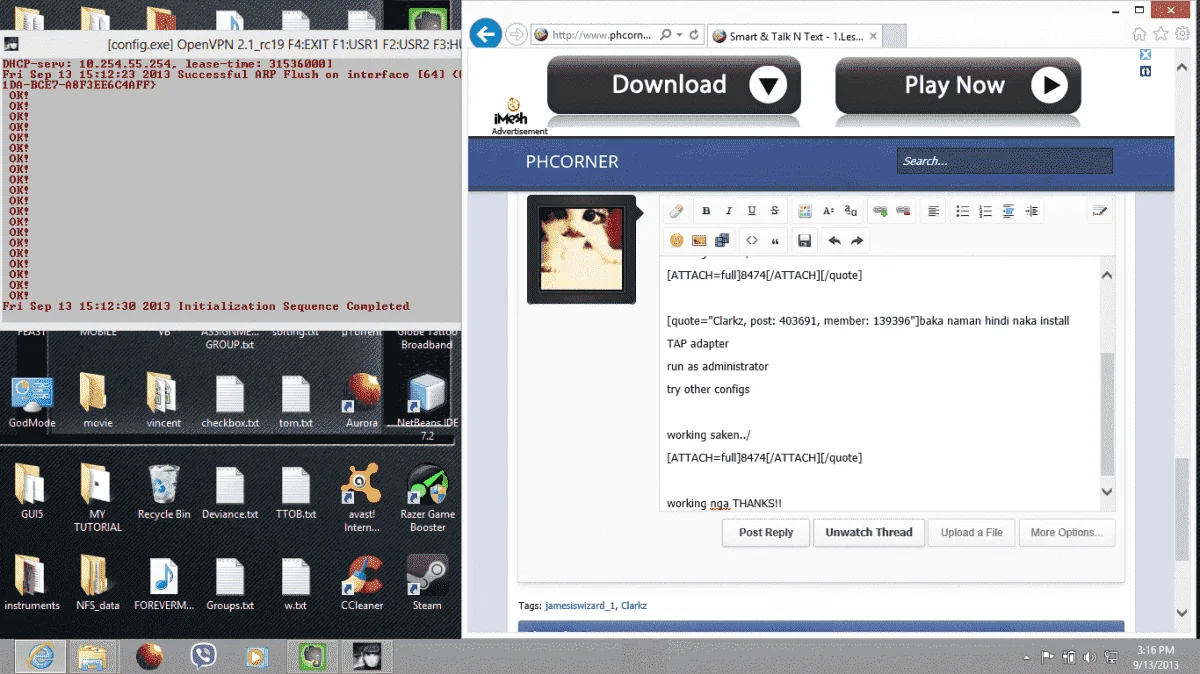The width and height of the screenshot is (1200, 674).
Task: Open Internet Explorer from the taskbar
Action: pos(40,656)
